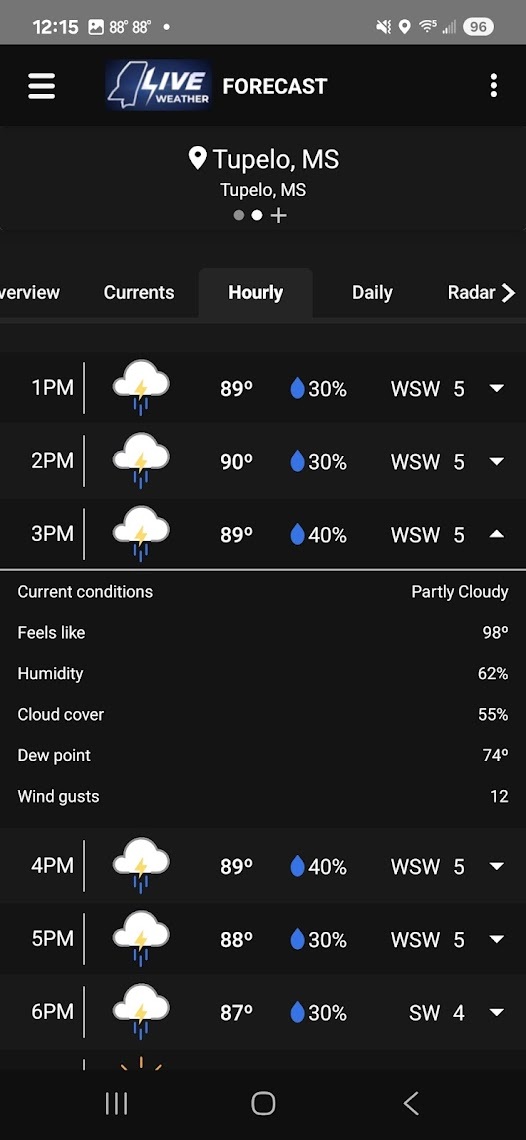Tap the Android back navigation button
Screen dimensions: 526x1140
[411, 1103]
